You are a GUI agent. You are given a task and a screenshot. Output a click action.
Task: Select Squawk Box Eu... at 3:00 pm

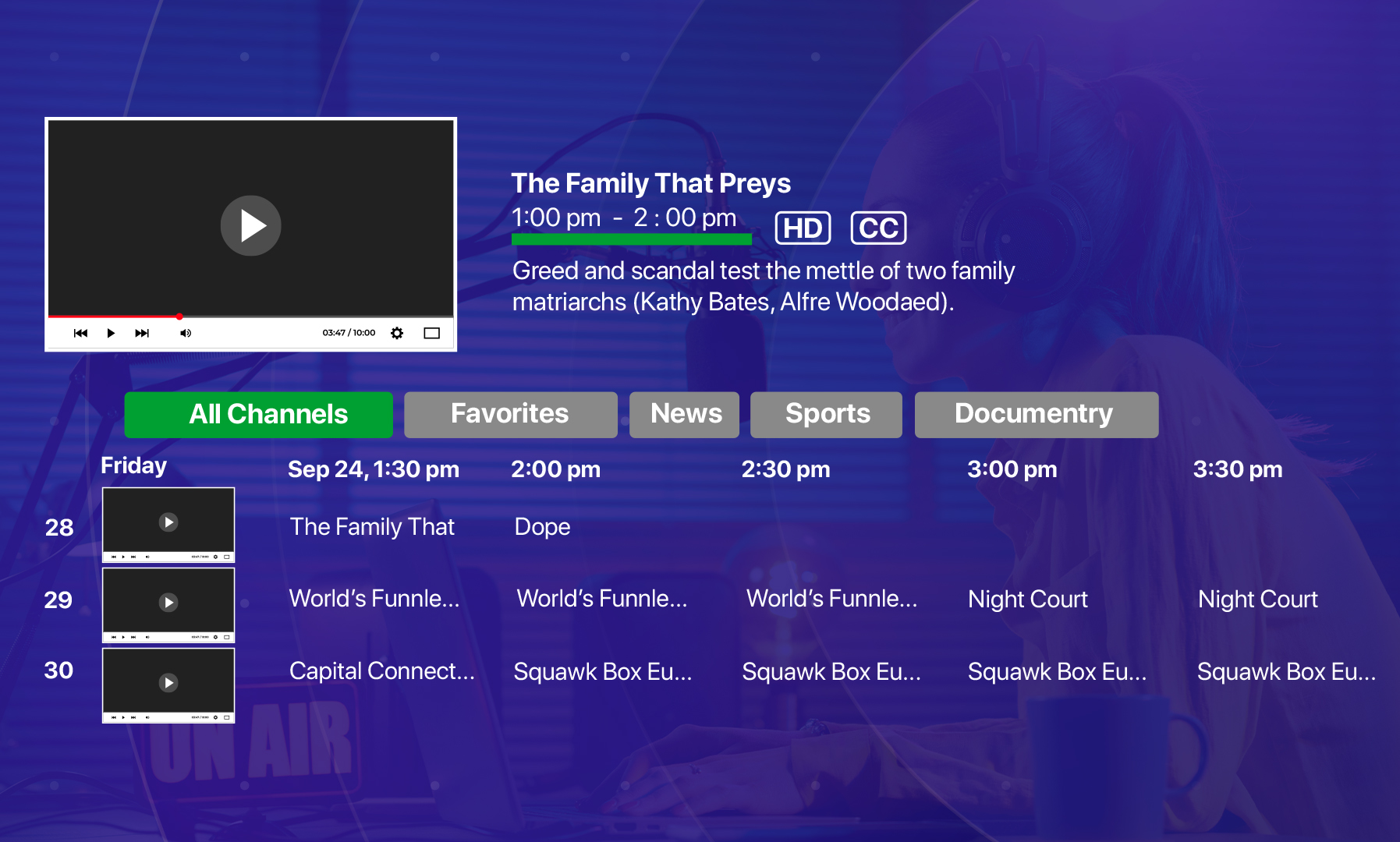click(1058, 672)
